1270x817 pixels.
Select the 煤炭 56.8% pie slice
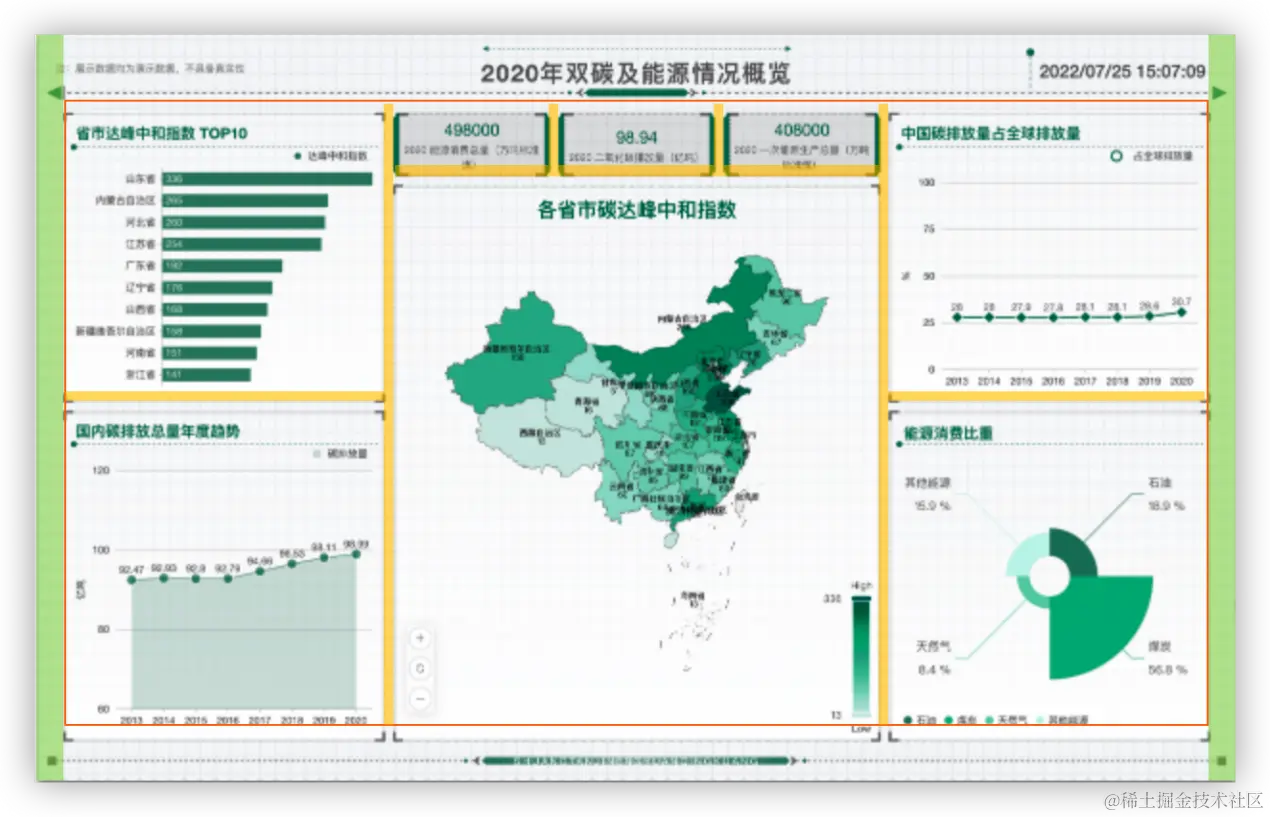pos(1100,630)
